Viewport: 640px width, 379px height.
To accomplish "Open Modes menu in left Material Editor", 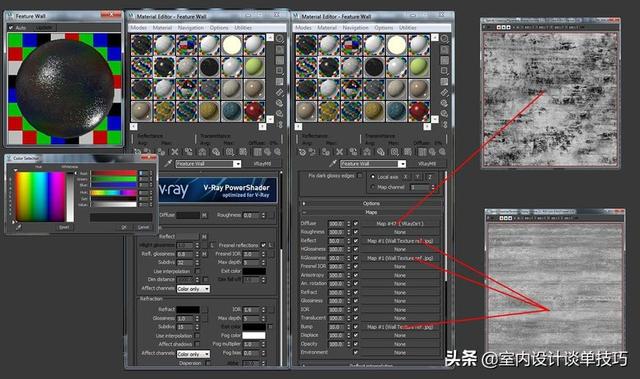I will (x=138, y=28).
